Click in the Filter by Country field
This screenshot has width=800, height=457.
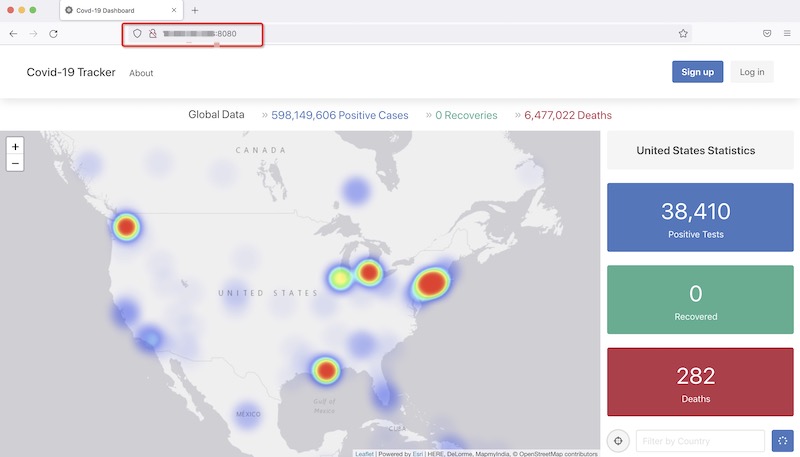click(700, 441)
